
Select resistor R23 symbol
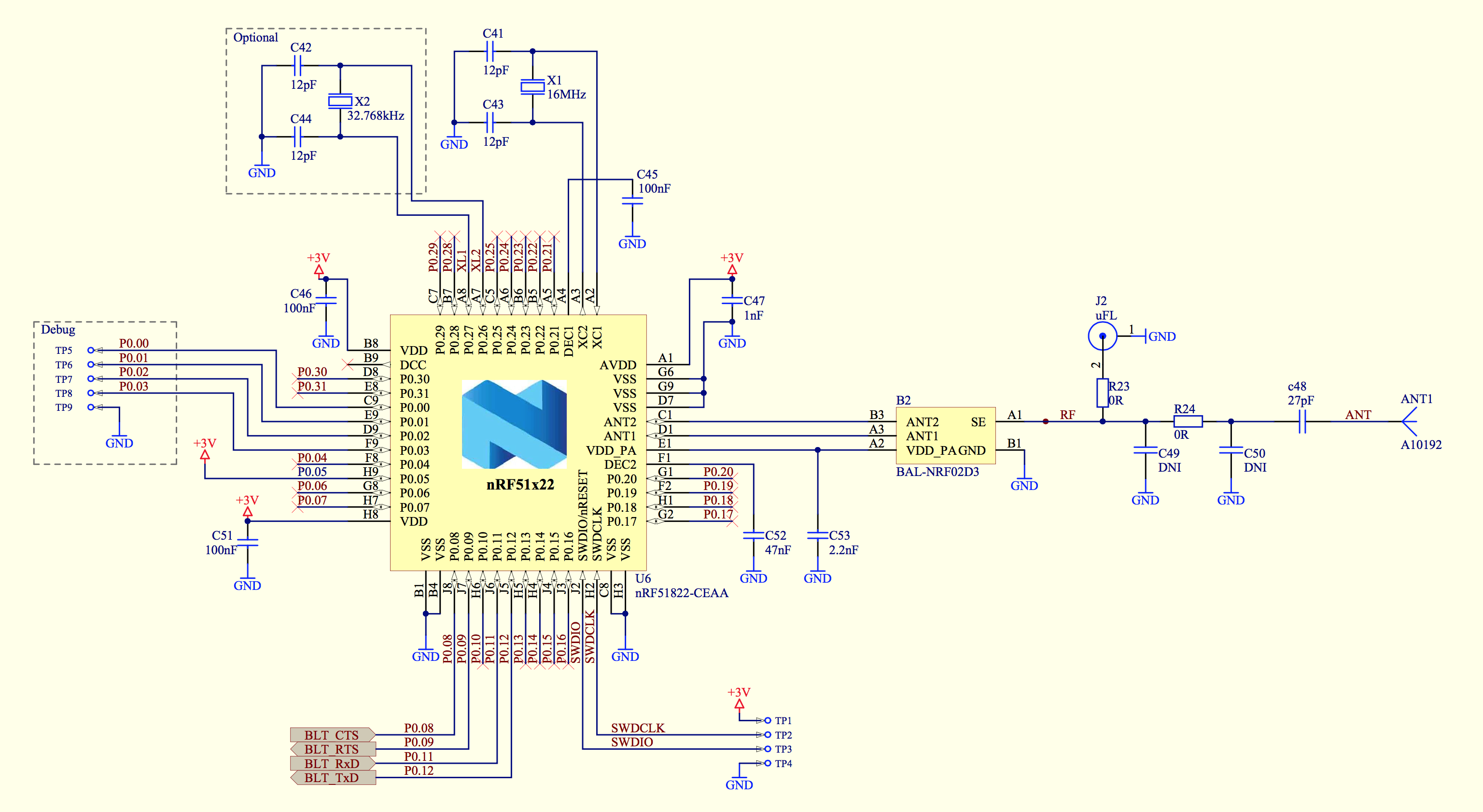pyautogui.click(x=1103, y=393)
